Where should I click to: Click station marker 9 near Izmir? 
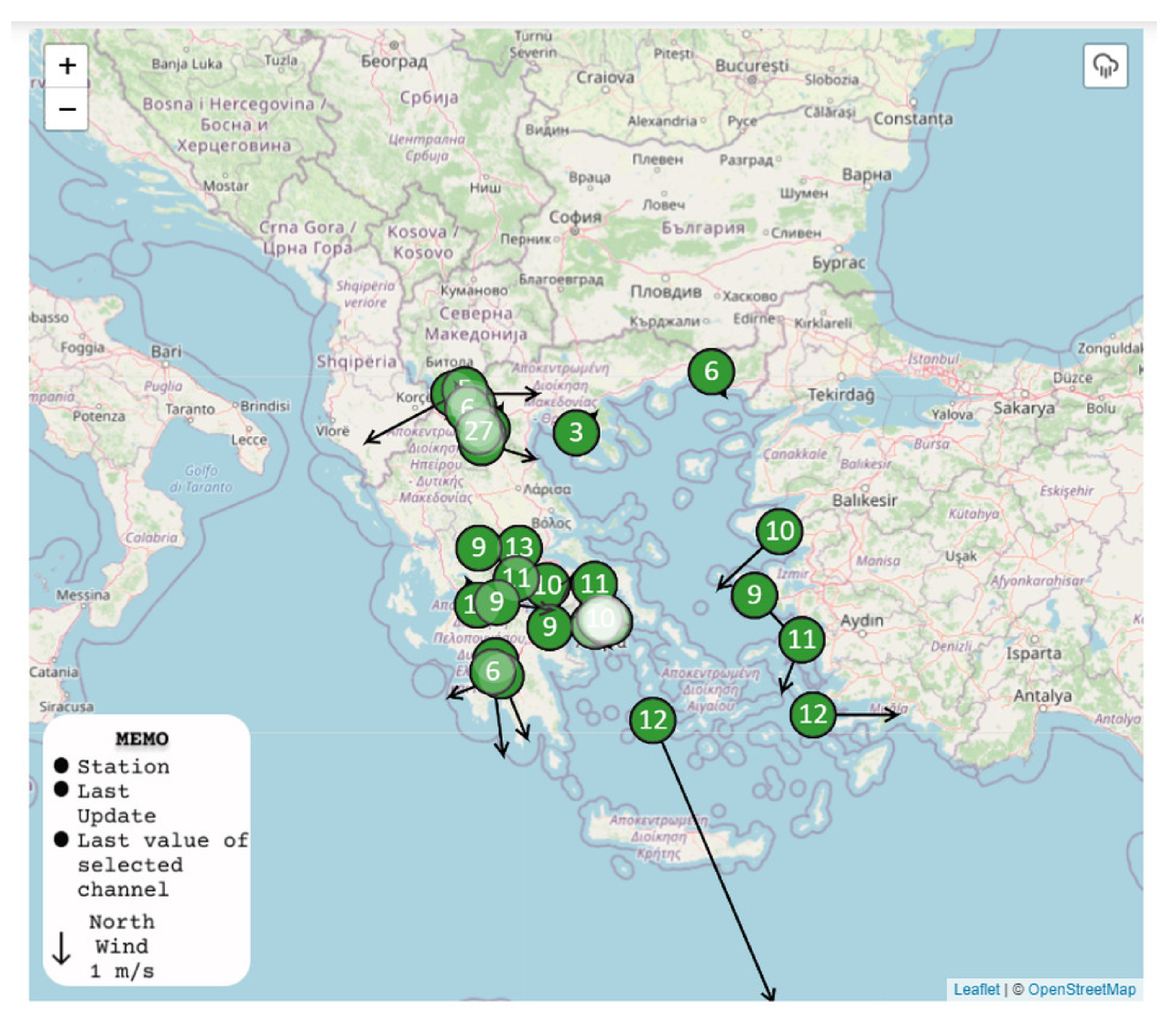(754, 595)
